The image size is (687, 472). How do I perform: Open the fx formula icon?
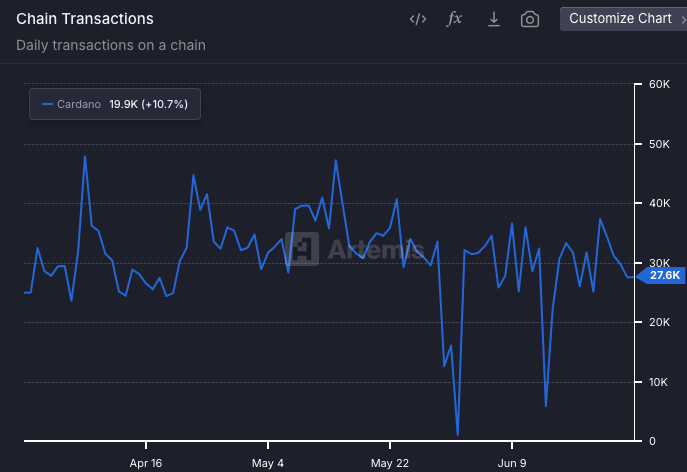454,19
